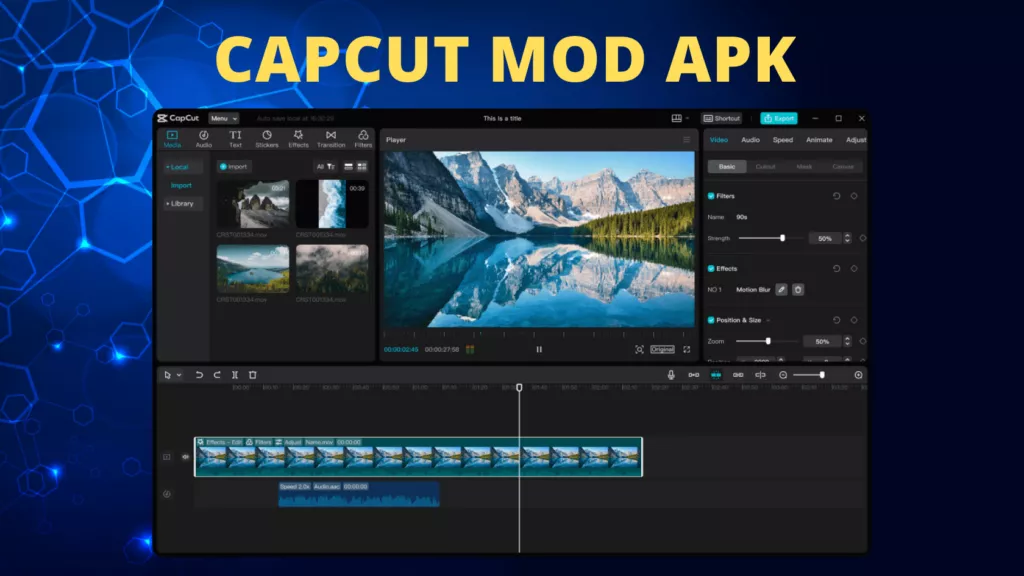Open the Stickers panel
This screenshot has width=1024, height=576.
coord(266,138)
